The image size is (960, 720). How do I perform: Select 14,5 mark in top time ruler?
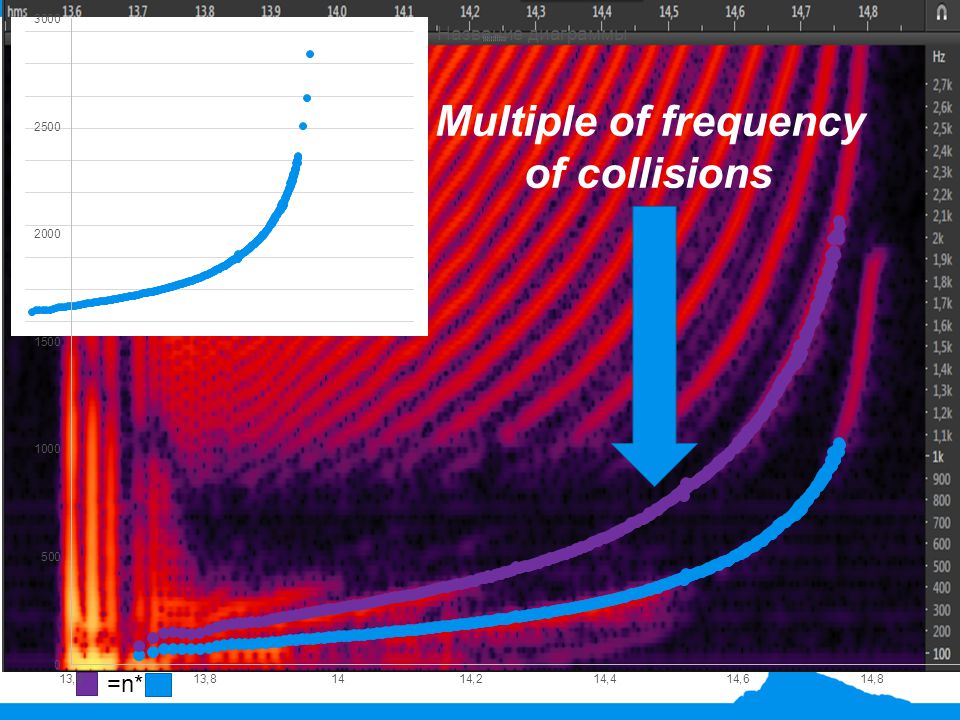click(x=669, y=11)
